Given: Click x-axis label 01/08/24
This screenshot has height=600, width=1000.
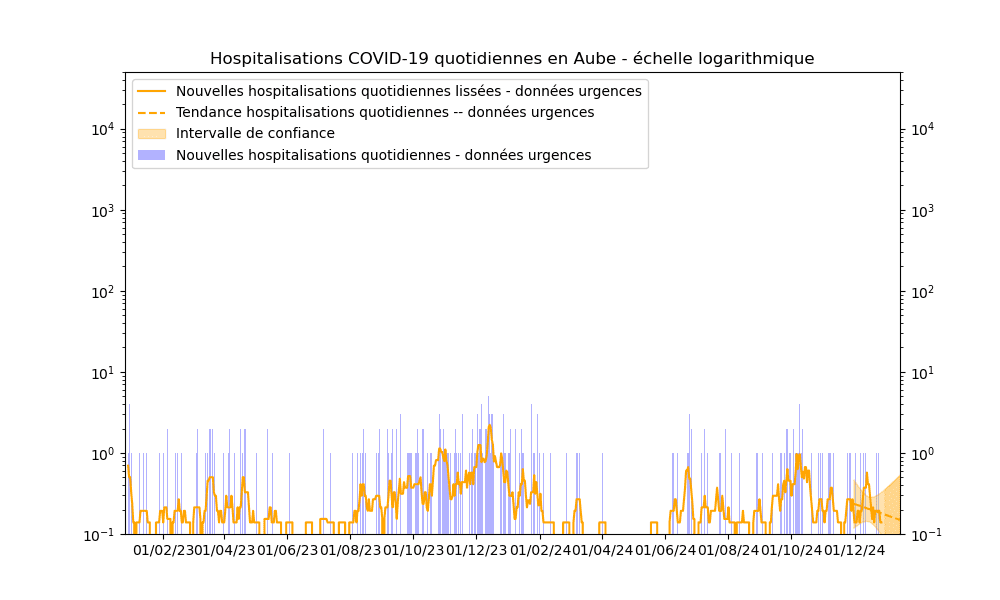Looking at the screenshot, I should (x=728, y=550).
